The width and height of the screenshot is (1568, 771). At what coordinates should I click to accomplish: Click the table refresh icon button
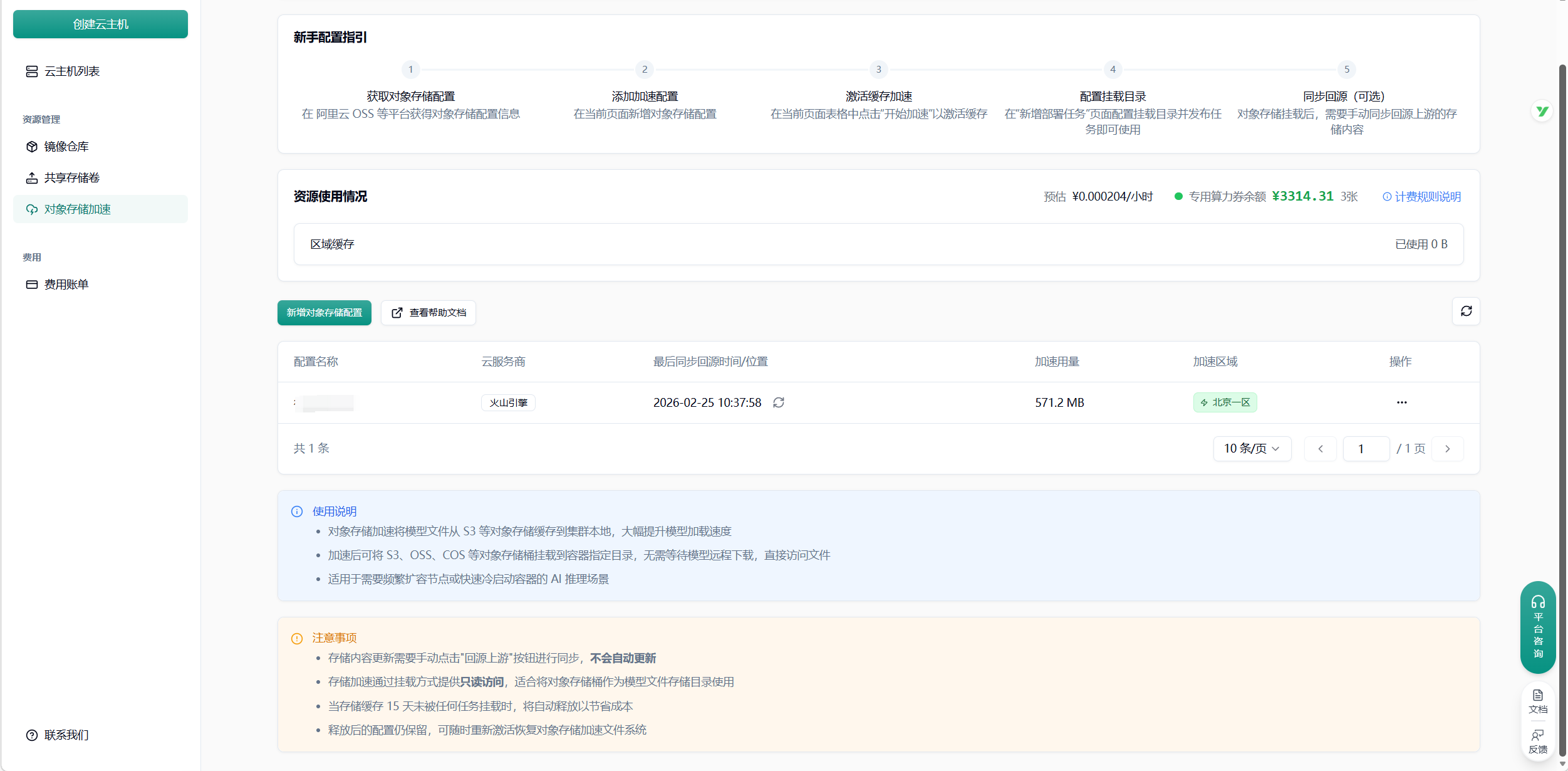pos(1466,312)
